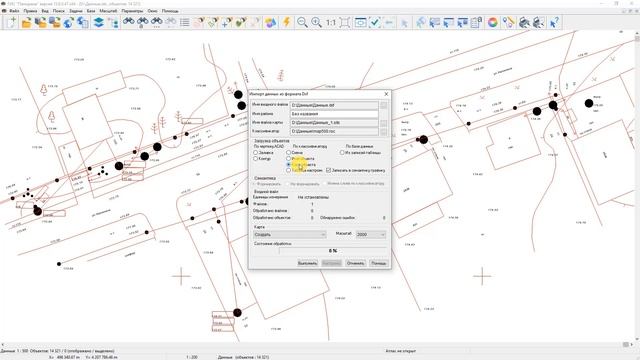Click the globe with document icon
This screenshot has height=360, width=640.
[x=82, y=22]
